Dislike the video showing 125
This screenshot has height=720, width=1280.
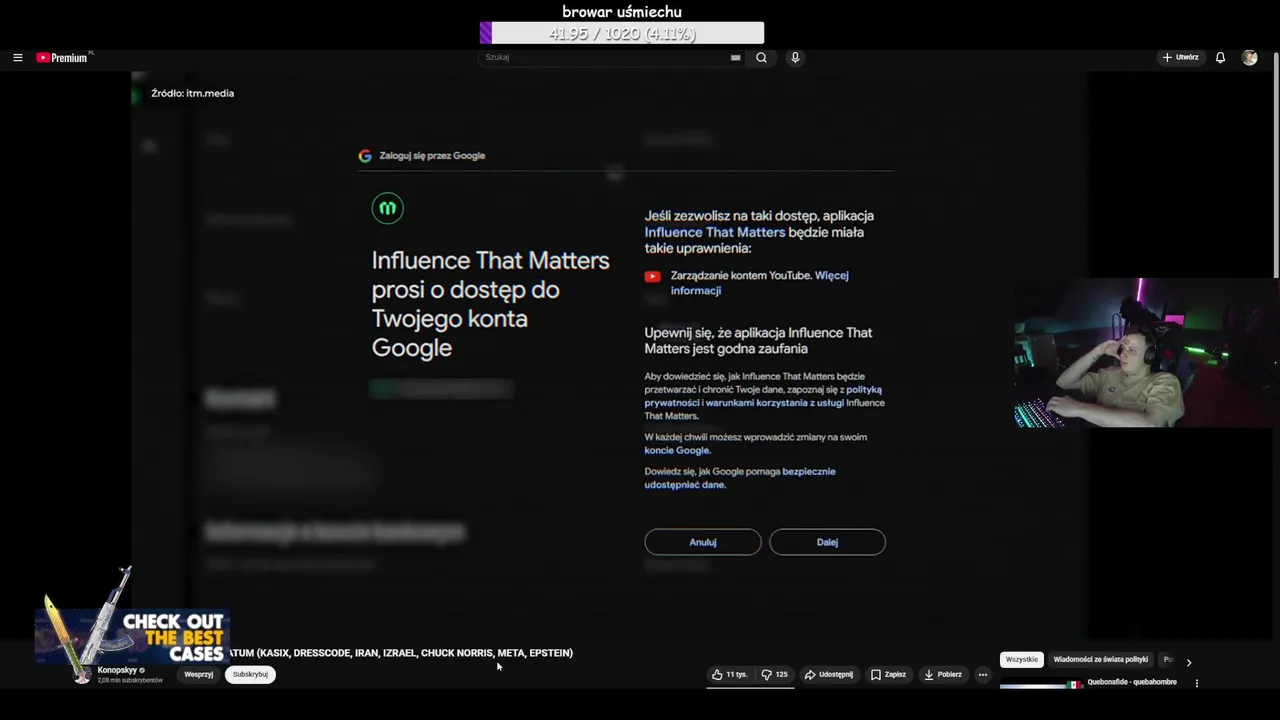point(775,675)
